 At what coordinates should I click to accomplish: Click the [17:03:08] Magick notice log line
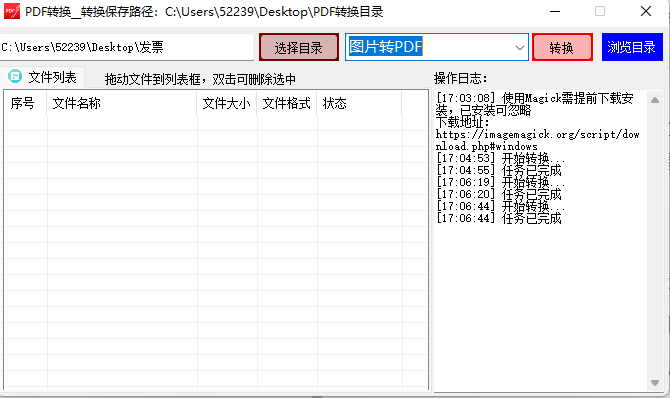(535, 104)
